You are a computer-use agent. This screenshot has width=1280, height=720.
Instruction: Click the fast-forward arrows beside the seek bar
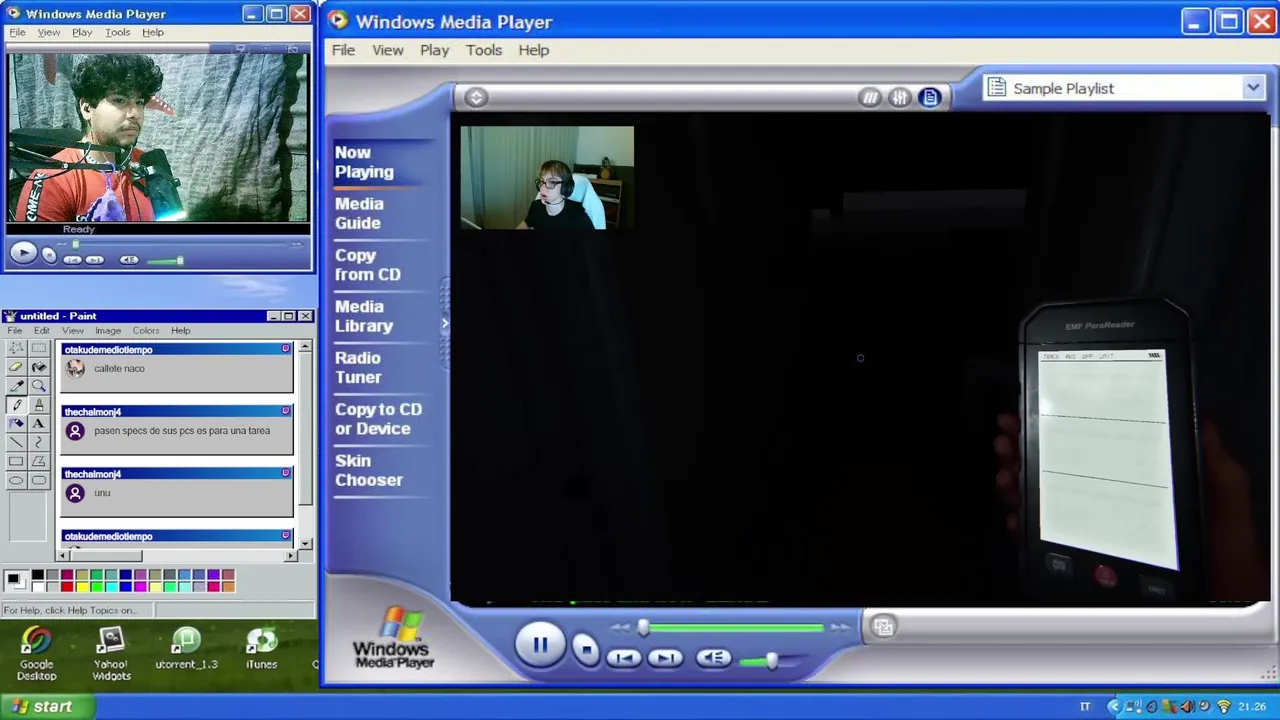[x=840, y=628]
